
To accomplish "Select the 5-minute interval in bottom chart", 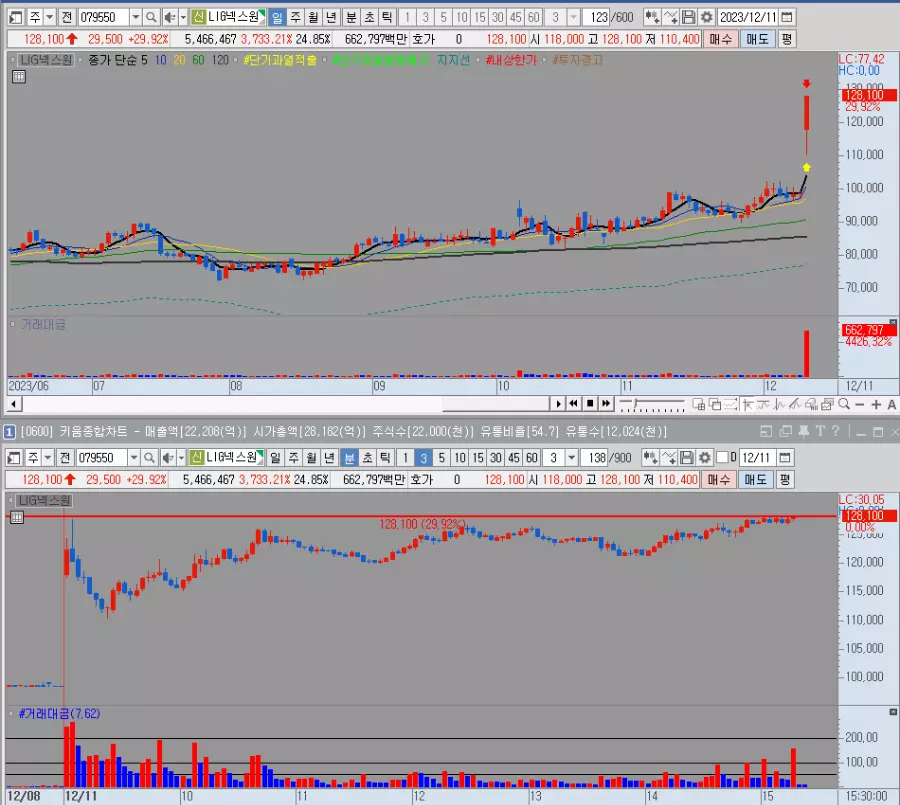I will tap(441, 458).
